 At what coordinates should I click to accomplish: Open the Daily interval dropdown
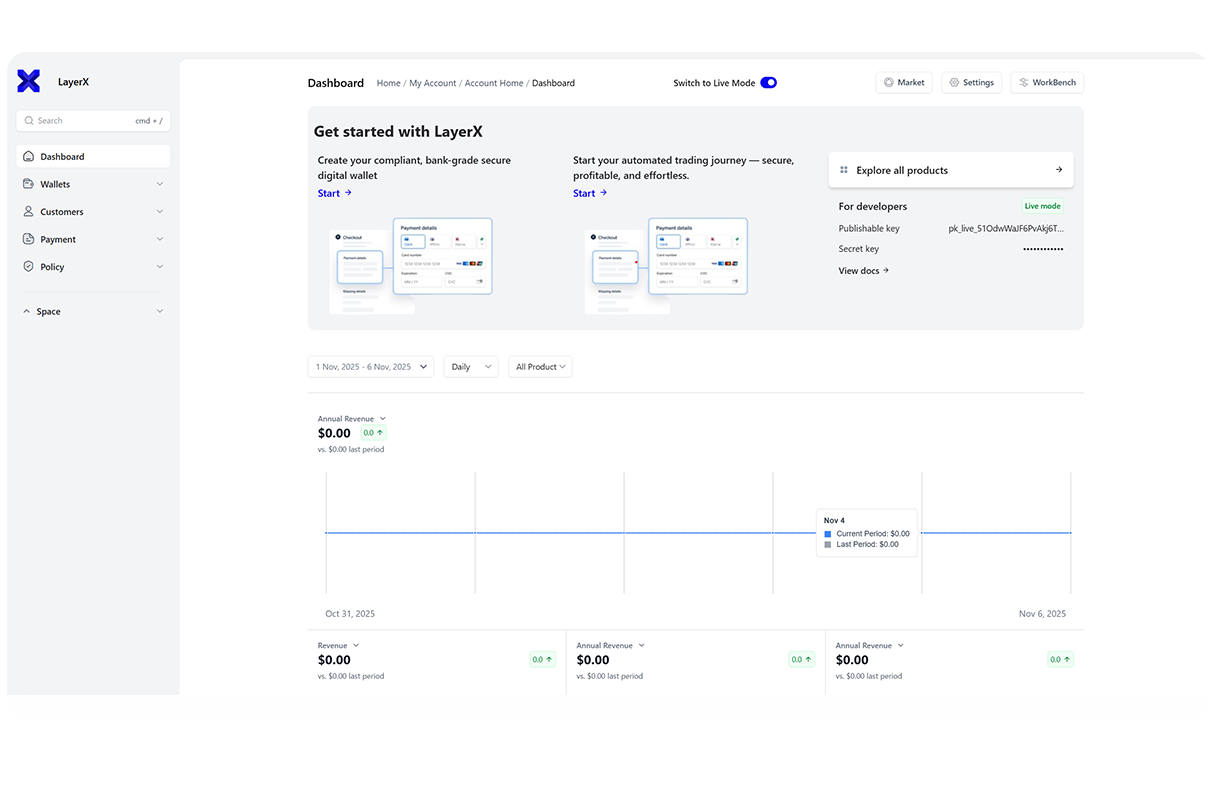click(x=470, y=367)
